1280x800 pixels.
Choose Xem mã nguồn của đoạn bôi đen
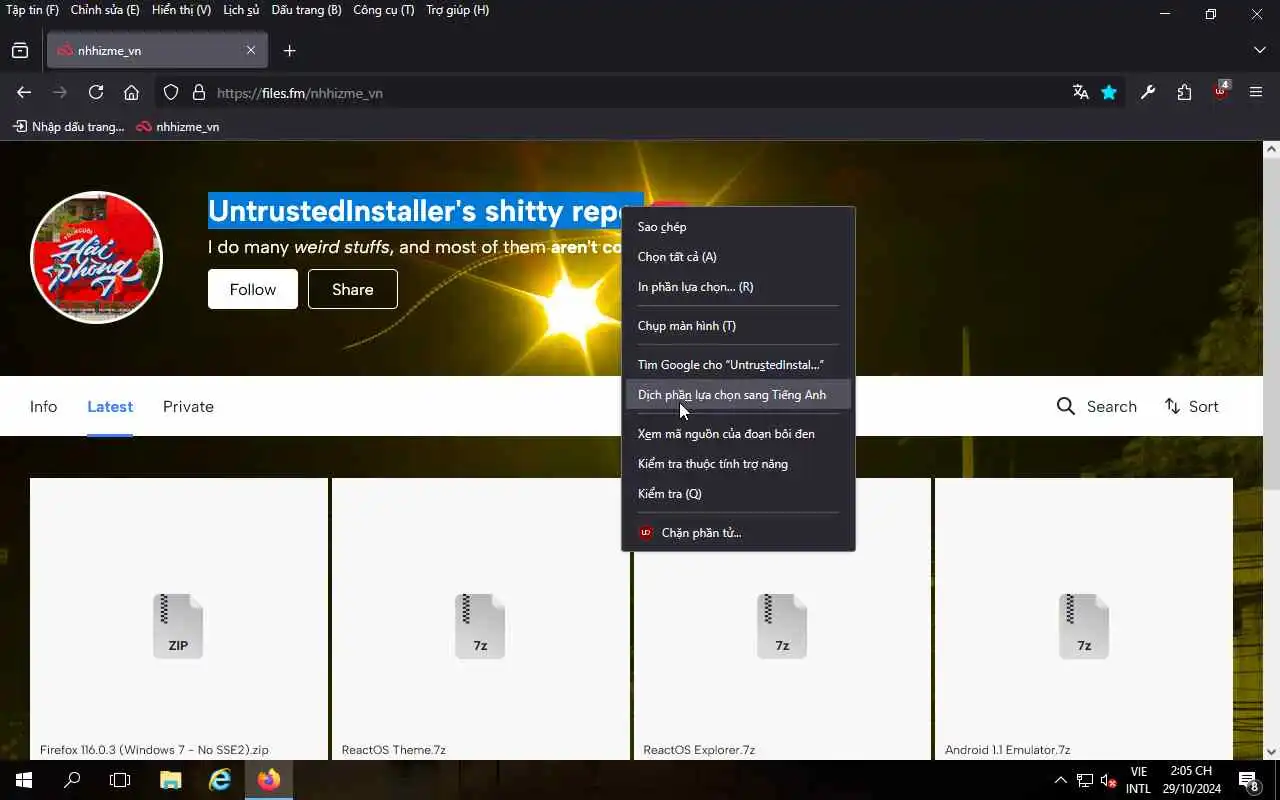(x=738, y=434)
